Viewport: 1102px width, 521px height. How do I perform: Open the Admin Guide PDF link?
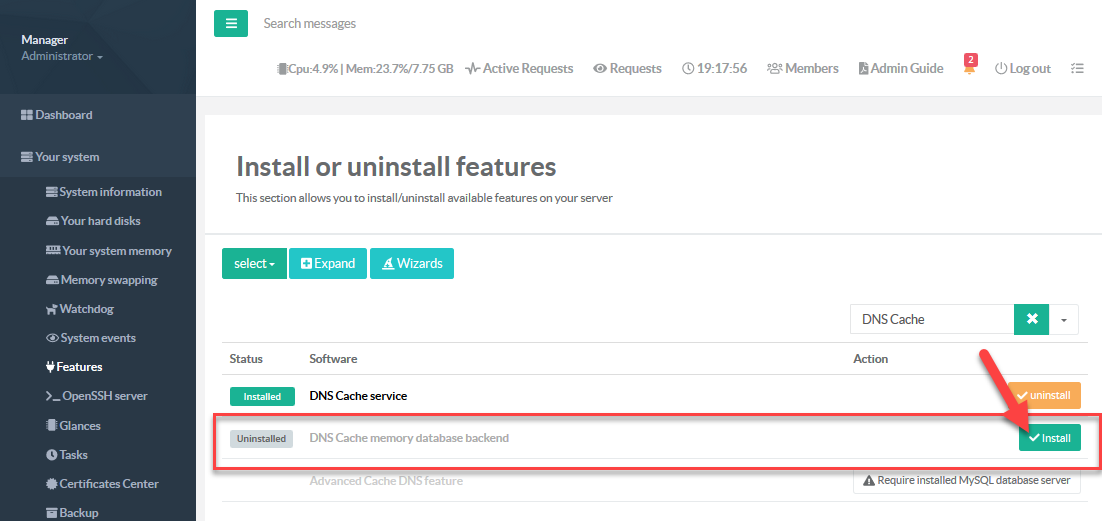point(901,68)
